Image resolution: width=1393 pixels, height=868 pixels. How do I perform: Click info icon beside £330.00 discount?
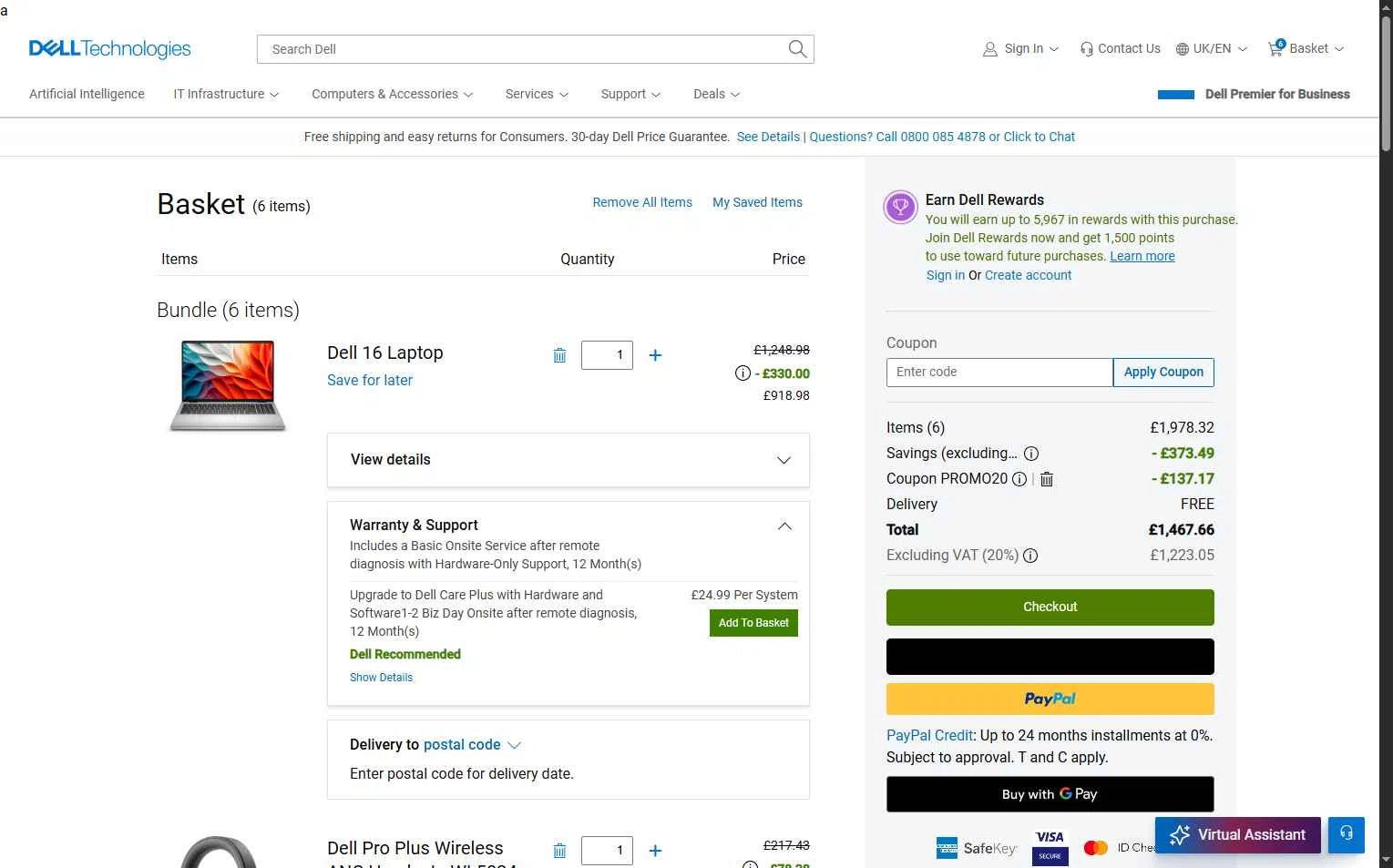pos(743,373)
